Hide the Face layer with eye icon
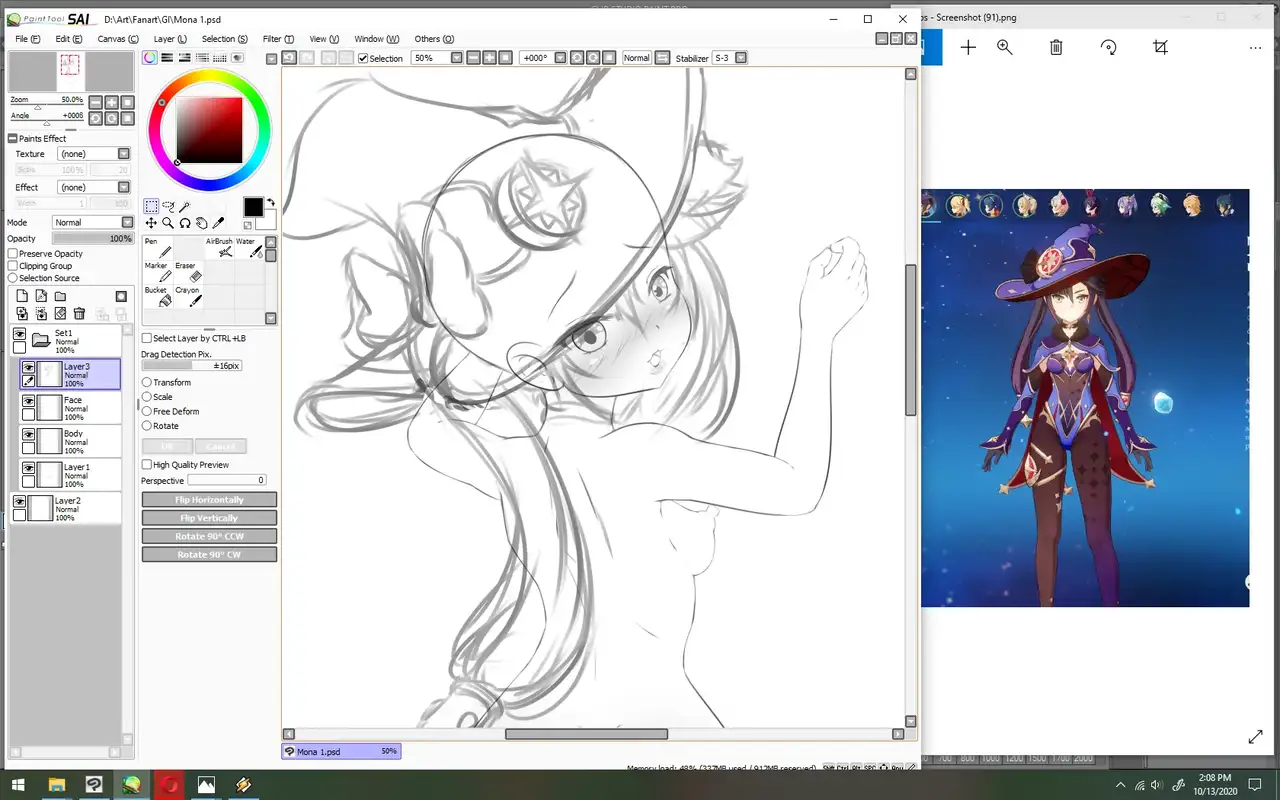Image resolution: width=1280 pixels, height=800 pixels. 29,400
